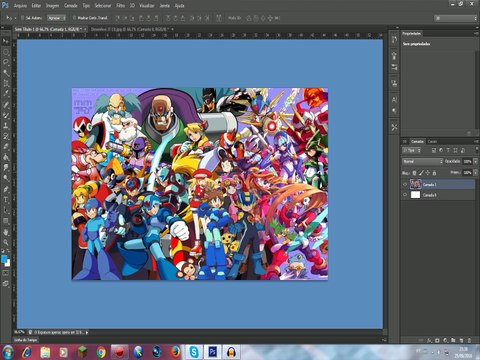Image resolution: width=480 pixels, height=360 pixels.
Task: Select the Camada 0 layer name
Action: 429,195
